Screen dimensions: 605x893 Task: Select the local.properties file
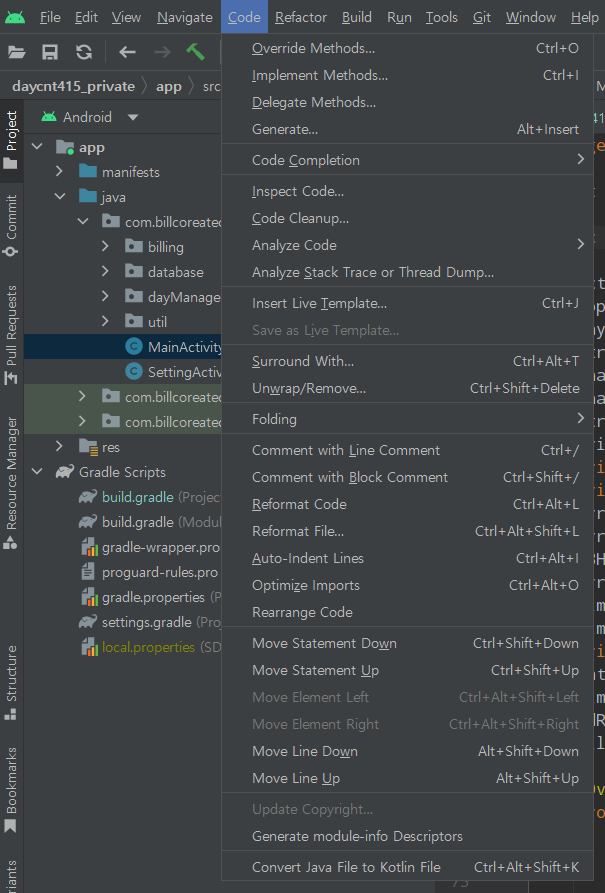(x=151, y=648)
